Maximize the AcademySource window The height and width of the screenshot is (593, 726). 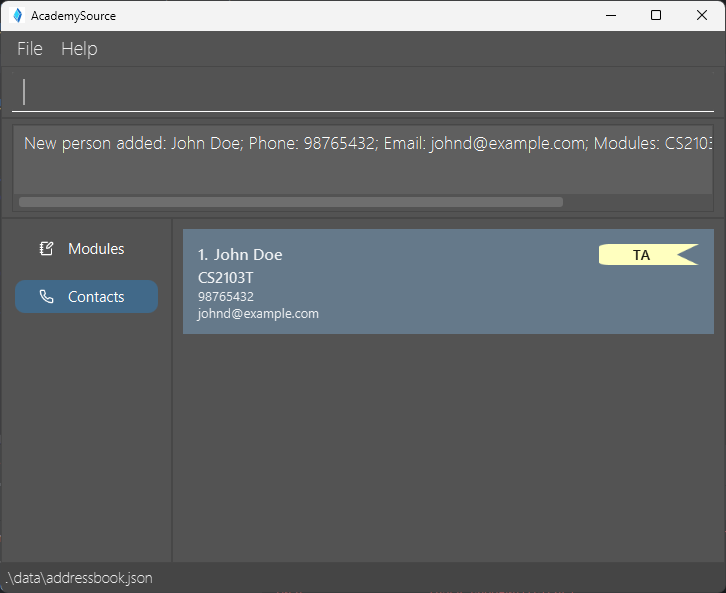point(656,15)
